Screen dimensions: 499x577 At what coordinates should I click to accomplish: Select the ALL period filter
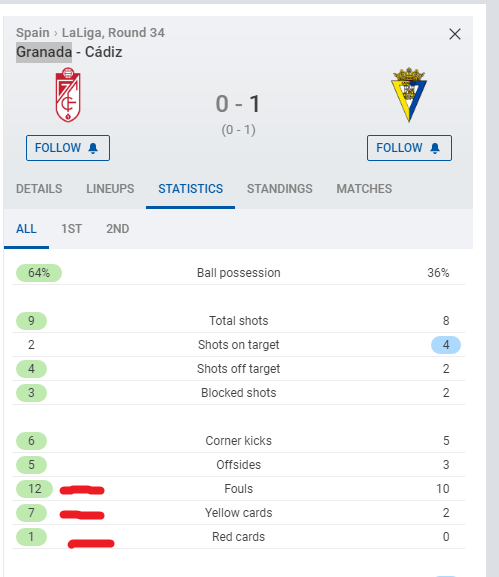point(26,229)
